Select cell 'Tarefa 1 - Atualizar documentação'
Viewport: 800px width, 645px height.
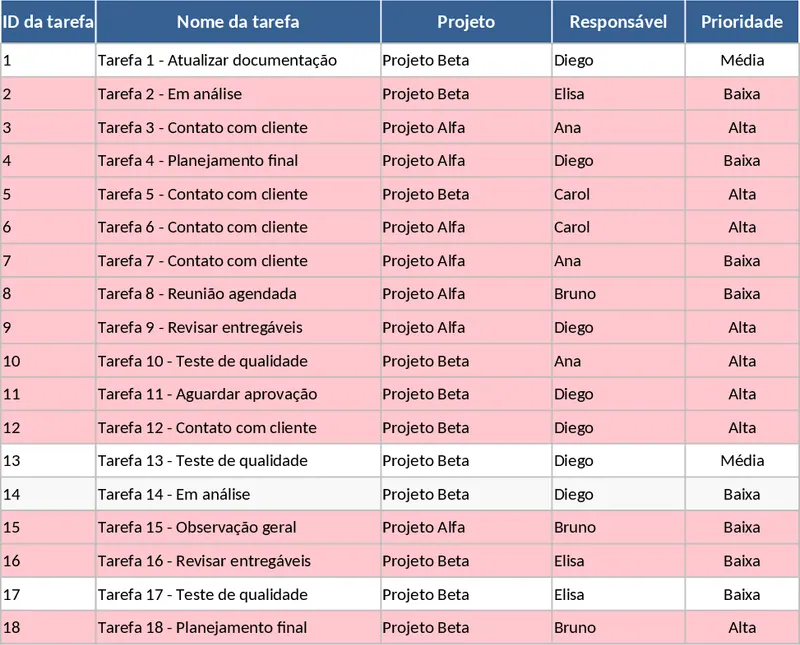pyautogui.click(x=238, y=60)
